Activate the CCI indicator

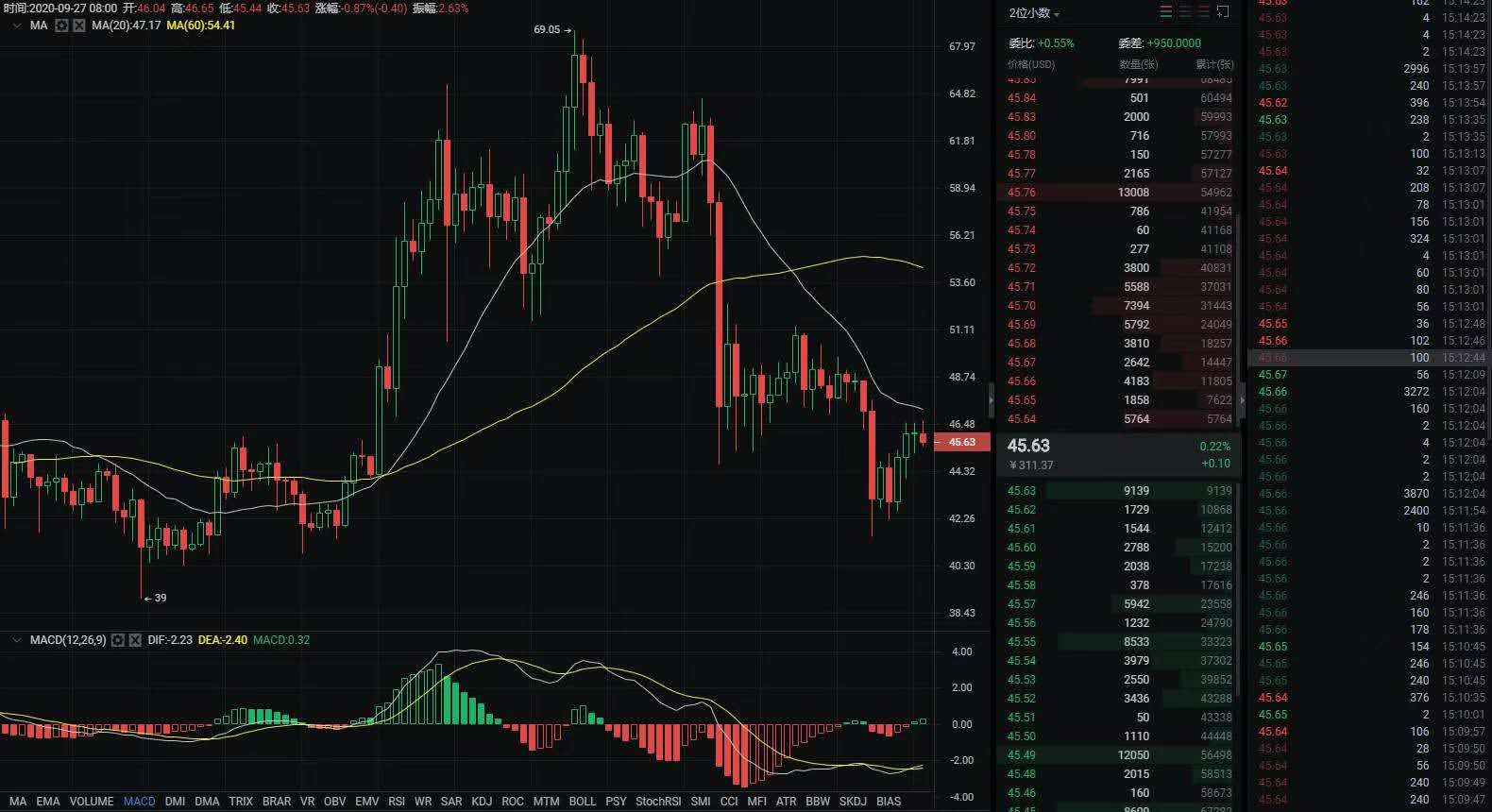[729, 801]
